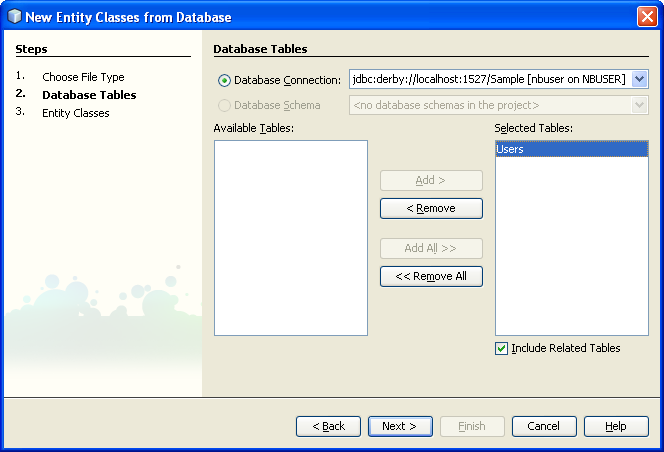Expand the Database Schema combo box
Screen dimensions: 664x452
640,105
